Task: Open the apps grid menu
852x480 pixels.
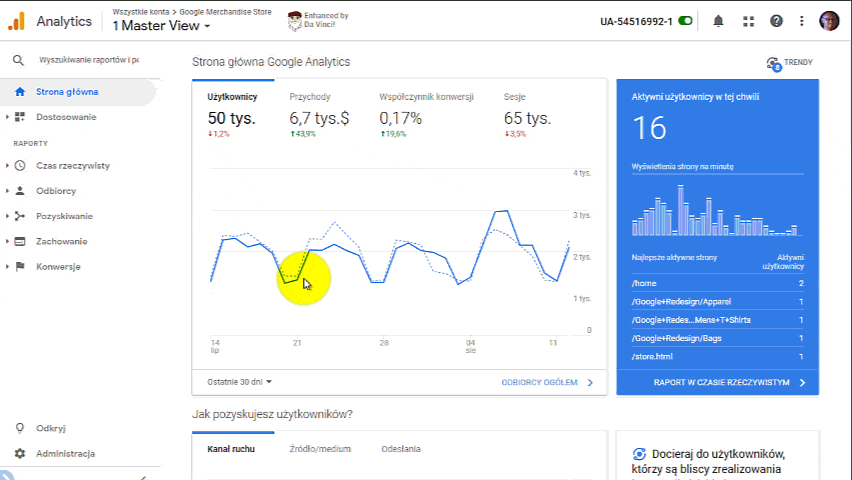Action: (749, 21)
